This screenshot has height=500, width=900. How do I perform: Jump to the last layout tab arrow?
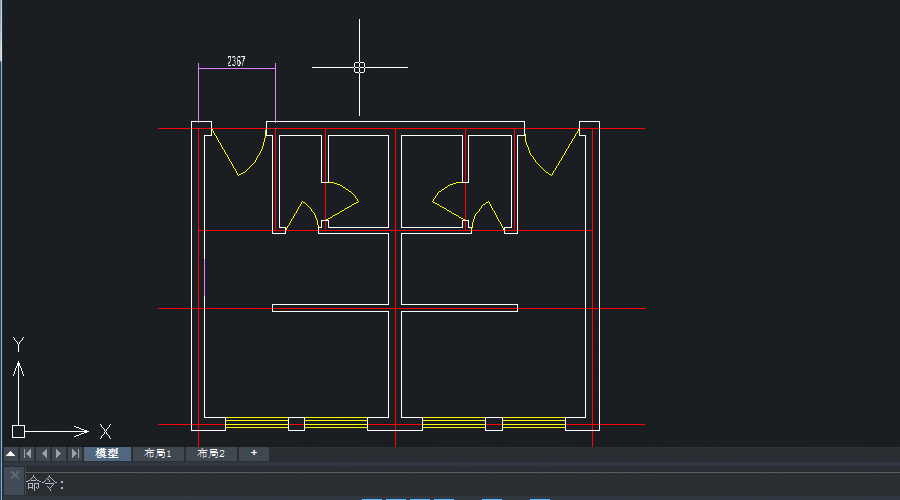[x=75, y=454]
